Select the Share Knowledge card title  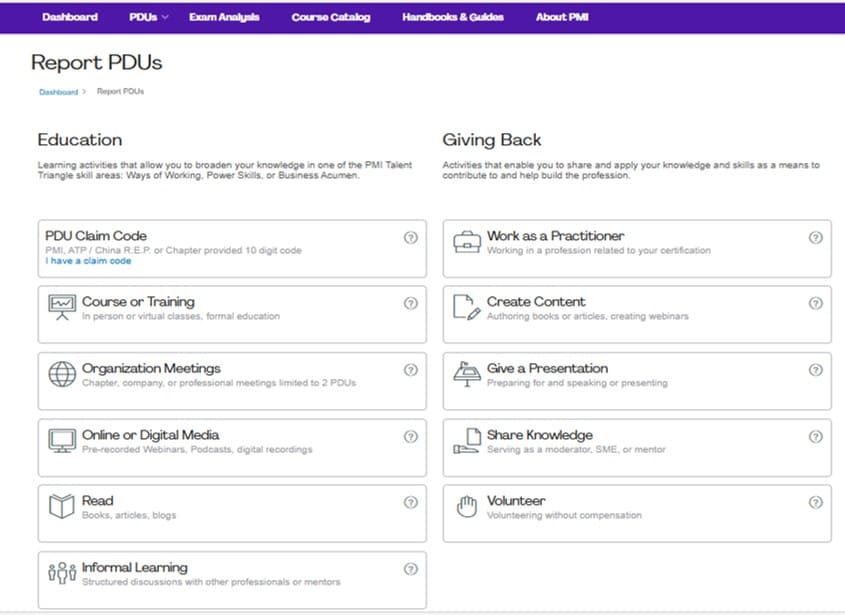539,435
